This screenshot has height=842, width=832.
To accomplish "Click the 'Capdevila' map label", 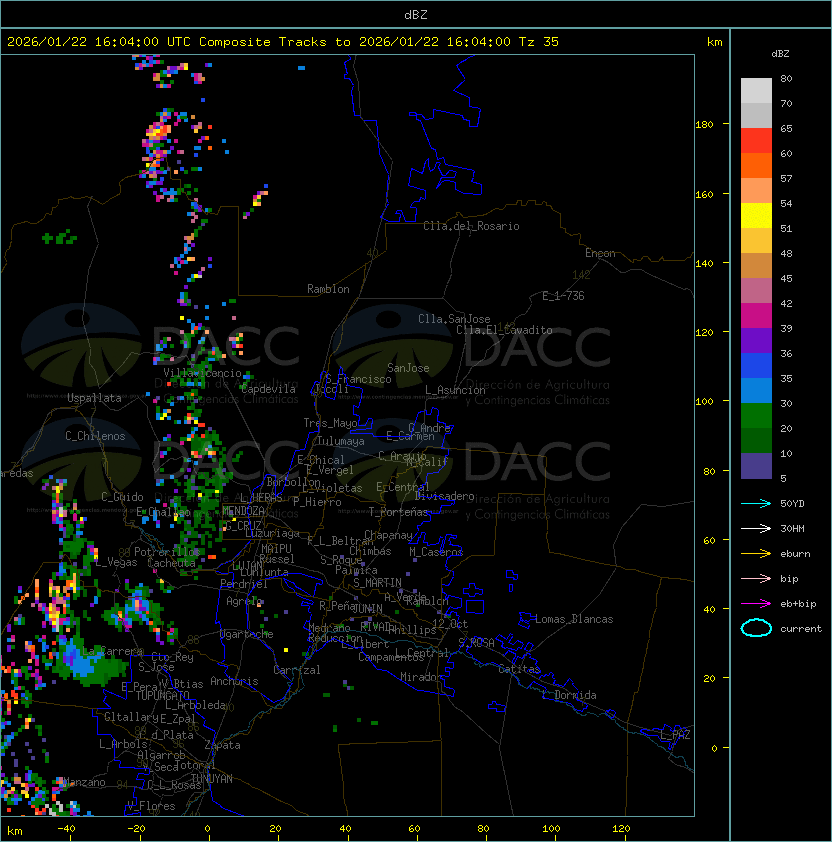I will click(268, 389).
